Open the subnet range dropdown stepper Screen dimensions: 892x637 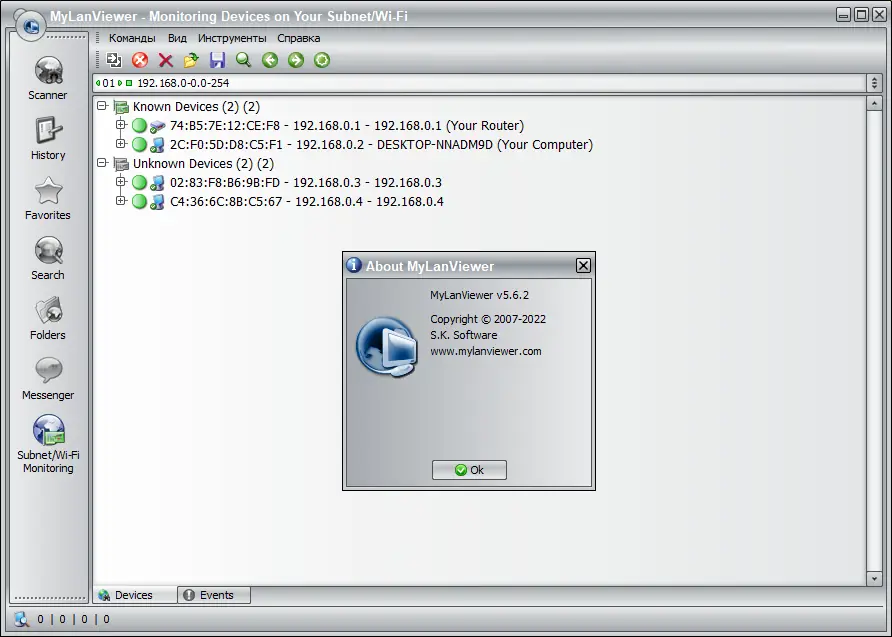pos(874,83)
